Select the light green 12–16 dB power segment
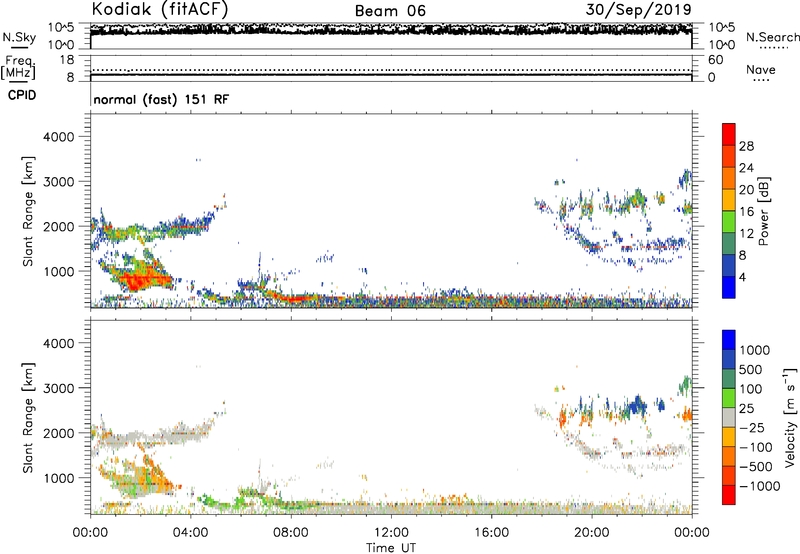The height and width of the screenshot is (554, 800). pos(729,222)
